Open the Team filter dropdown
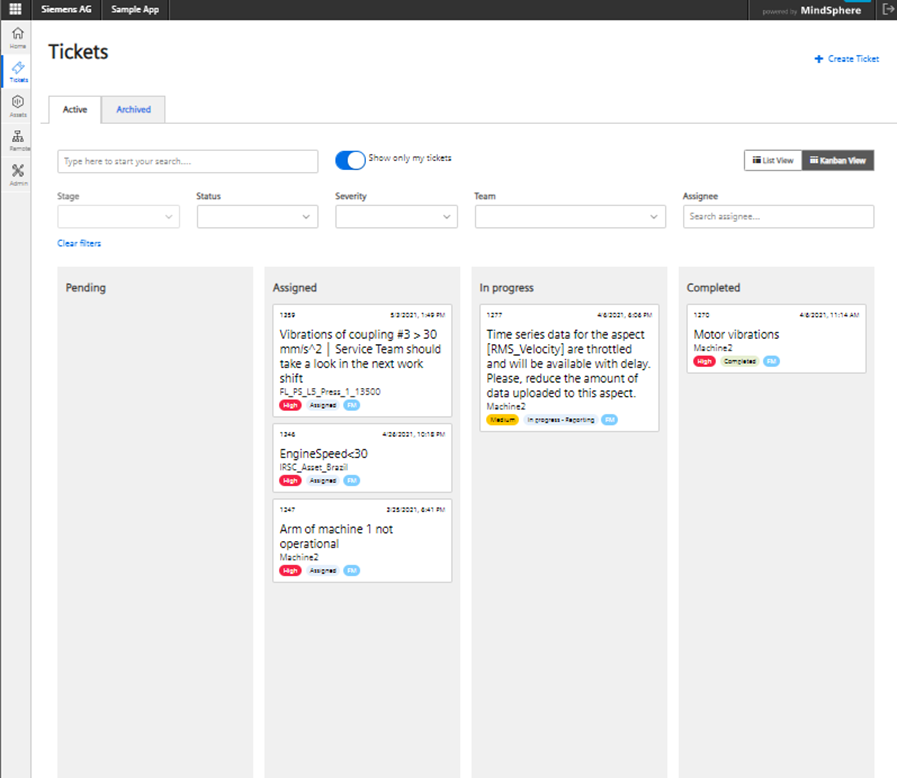This screenshot has width=897, height=778. point(570,217)
